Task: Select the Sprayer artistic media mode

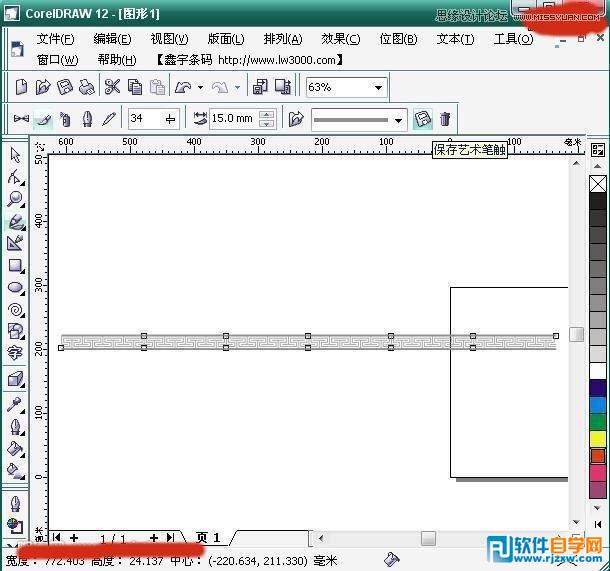Action: 65,119
